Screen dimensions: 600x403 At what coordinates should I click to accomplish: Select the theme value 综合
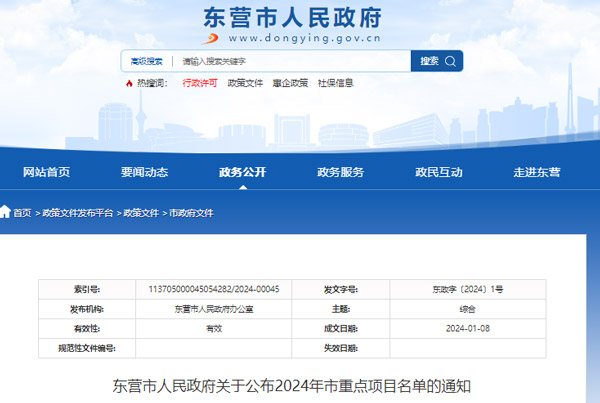pyautogui.click(x=468, y=309)
